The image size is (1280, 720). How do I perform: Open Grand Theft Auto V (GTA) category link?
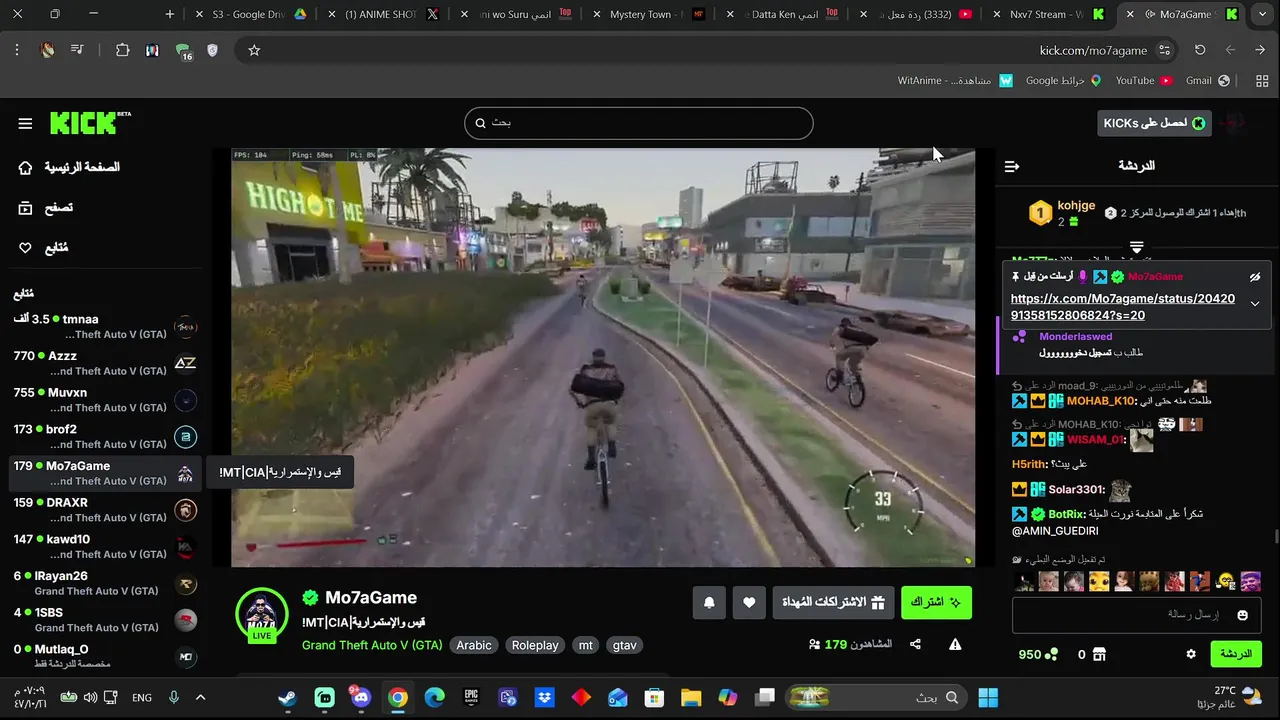click(x=372, y=645)
